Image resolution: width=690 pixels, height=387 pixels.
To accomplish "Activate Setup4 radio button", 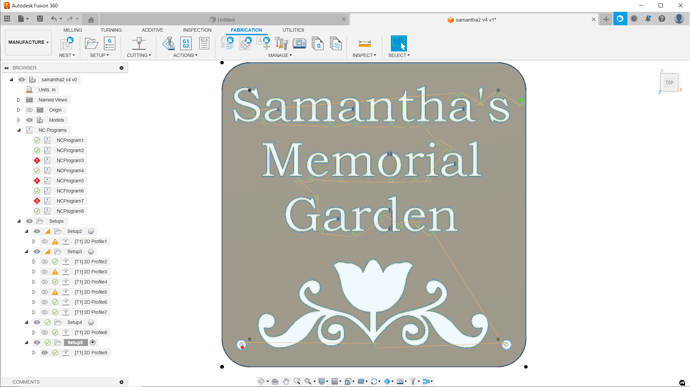I will coord(91,322).
